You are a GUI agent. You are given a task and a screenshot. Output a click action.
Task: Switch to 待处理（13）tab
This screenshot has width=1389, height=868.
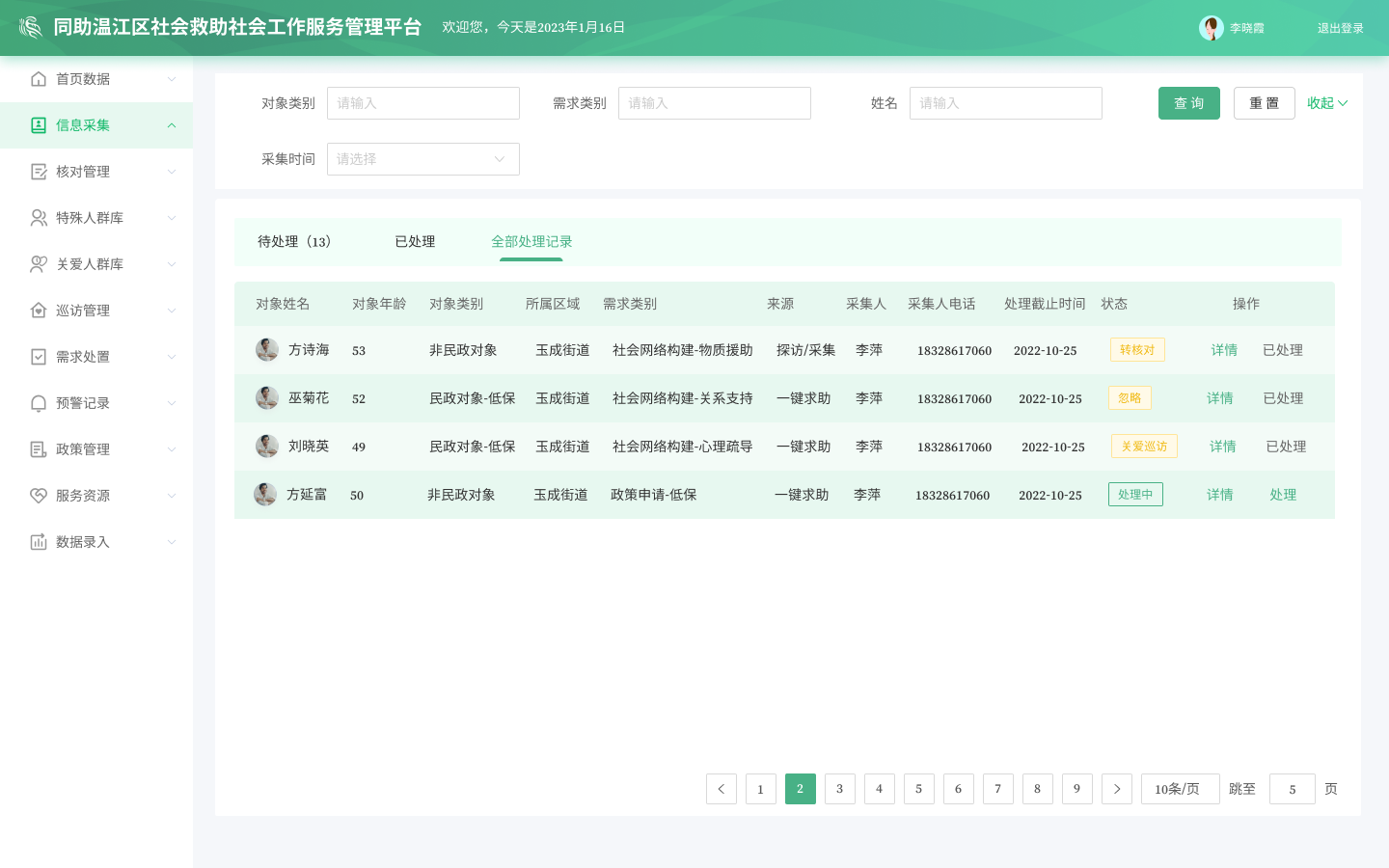pos(294,241)
